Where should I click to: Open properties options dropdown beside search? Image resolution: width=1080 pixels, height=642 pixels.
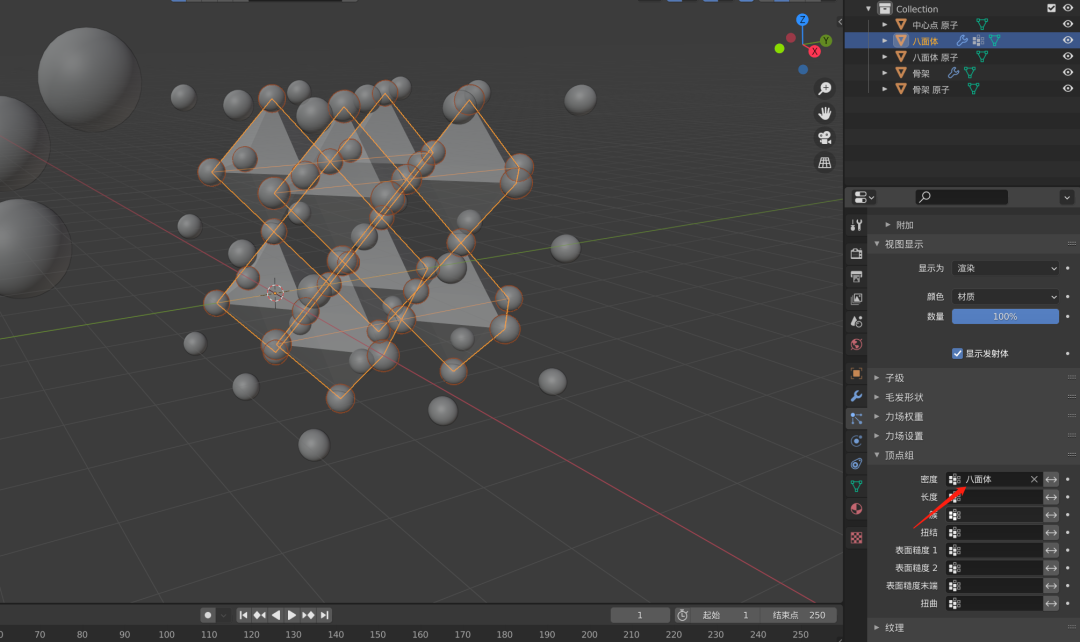click(x=1066, y=198)
